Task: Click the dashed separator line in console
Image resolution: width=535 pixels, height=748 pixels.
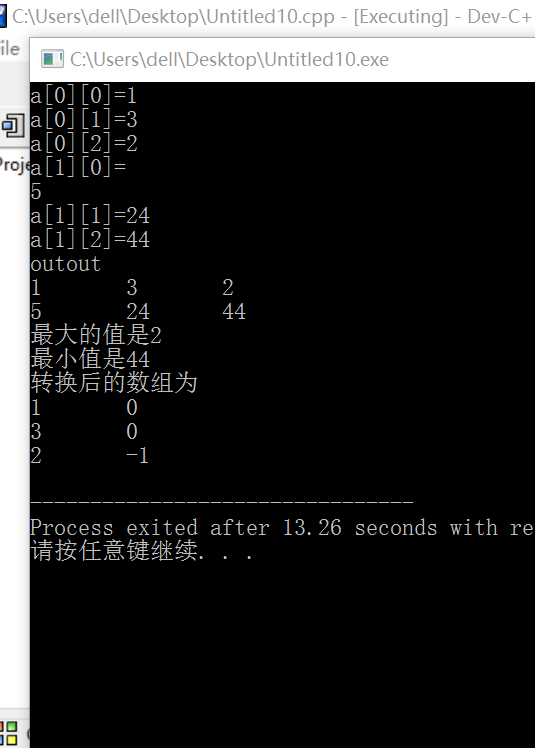Action: [x=222, y=502]
